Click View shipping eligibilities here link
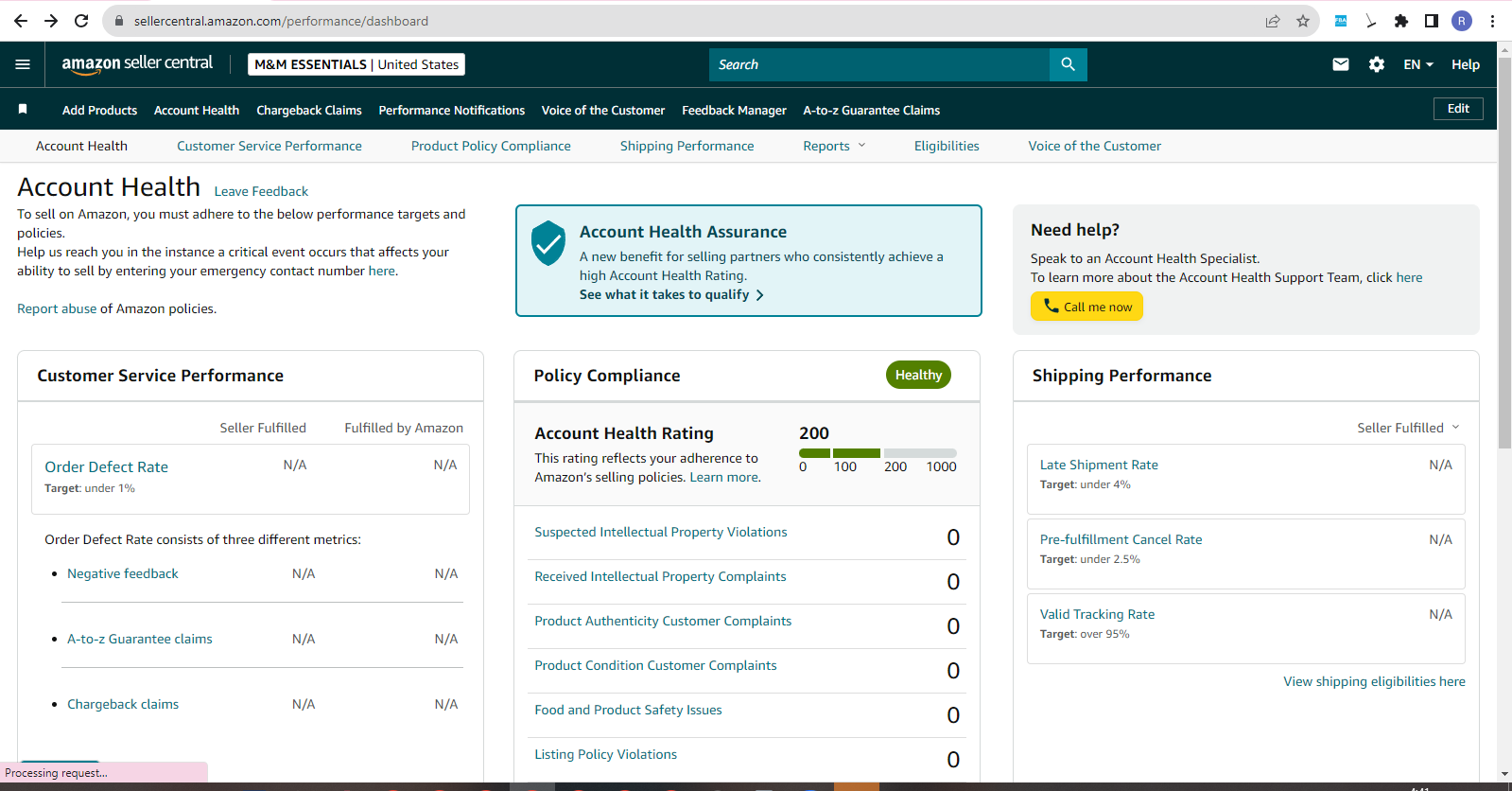 (1374, 681)
